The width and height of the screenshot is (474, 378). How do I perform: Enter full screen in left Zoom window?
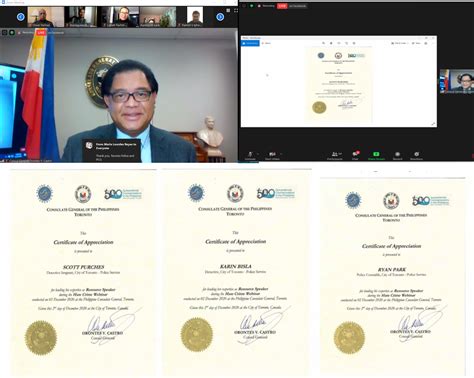point(236,10)
